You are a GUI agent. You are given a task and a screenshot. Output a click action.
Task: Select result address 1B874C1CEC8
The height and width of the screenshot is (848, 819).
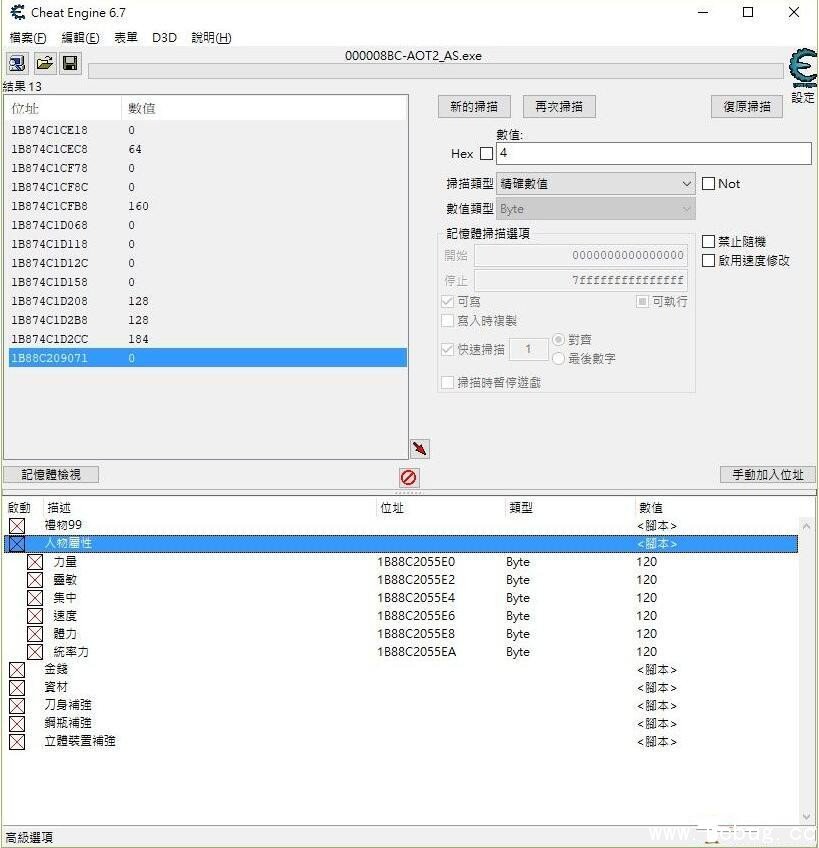49,149
